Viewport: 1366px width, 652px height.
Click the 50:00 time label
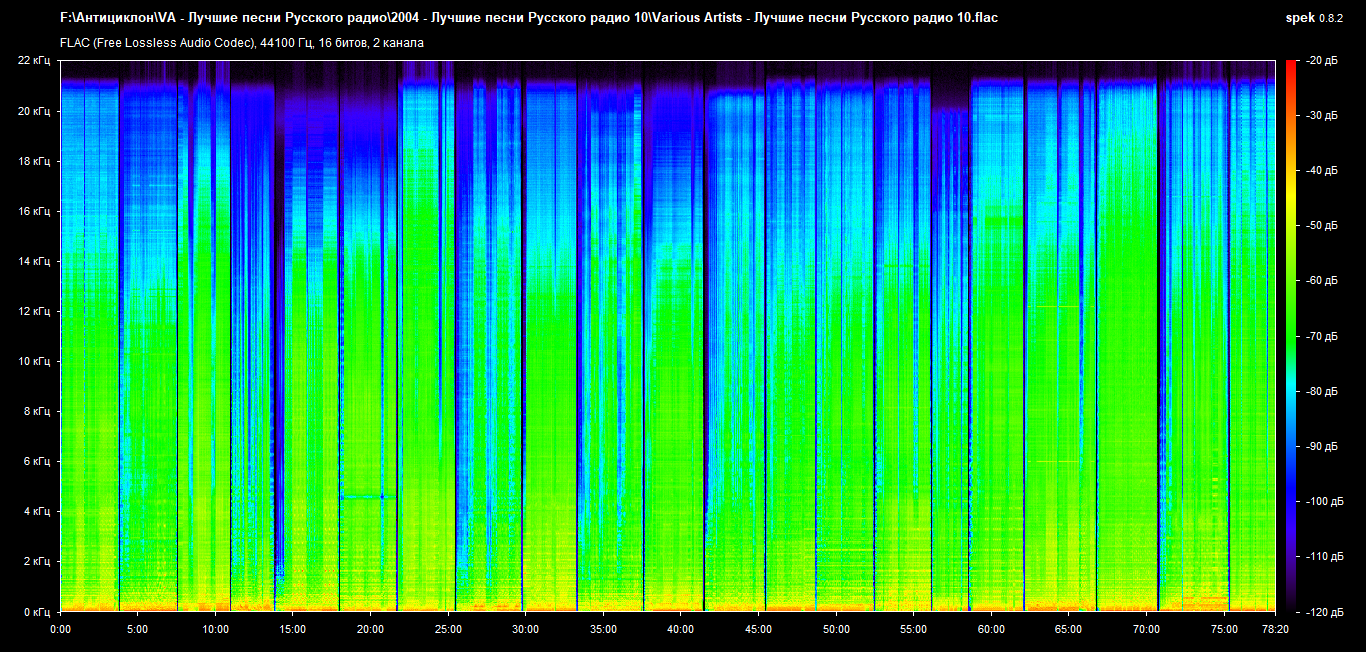click(x=836, y=629)
